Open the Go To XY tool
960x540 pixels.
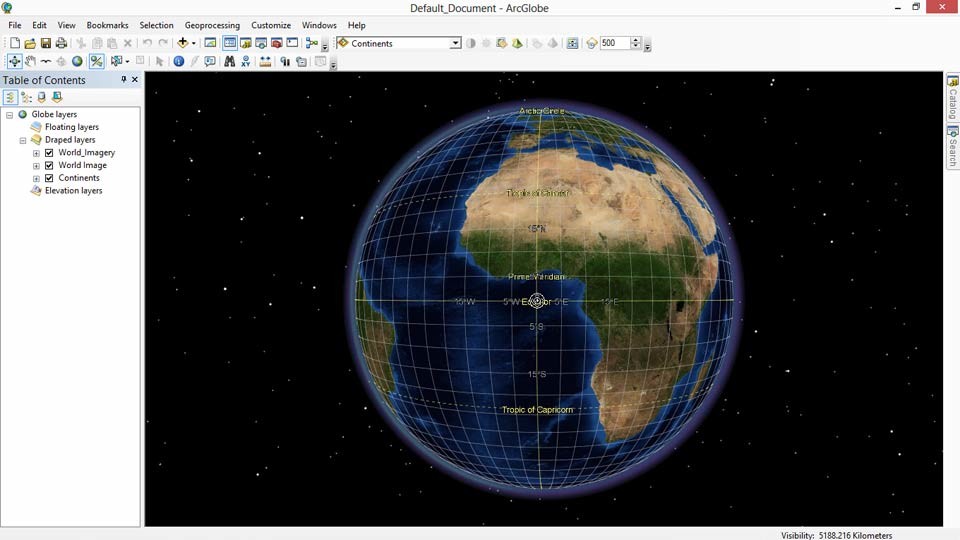coord(246,61)
